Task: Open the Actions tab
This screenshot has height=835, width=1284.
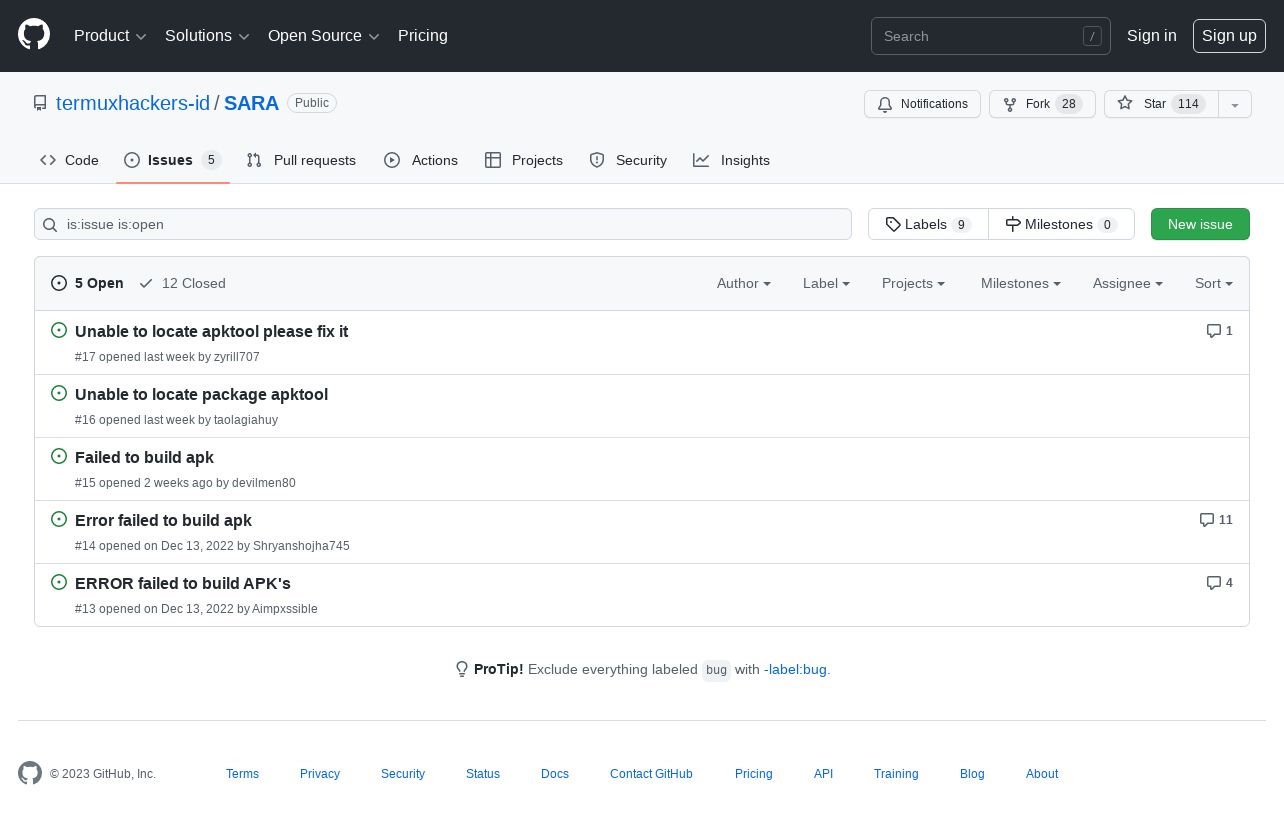Action: pos(421,160)
